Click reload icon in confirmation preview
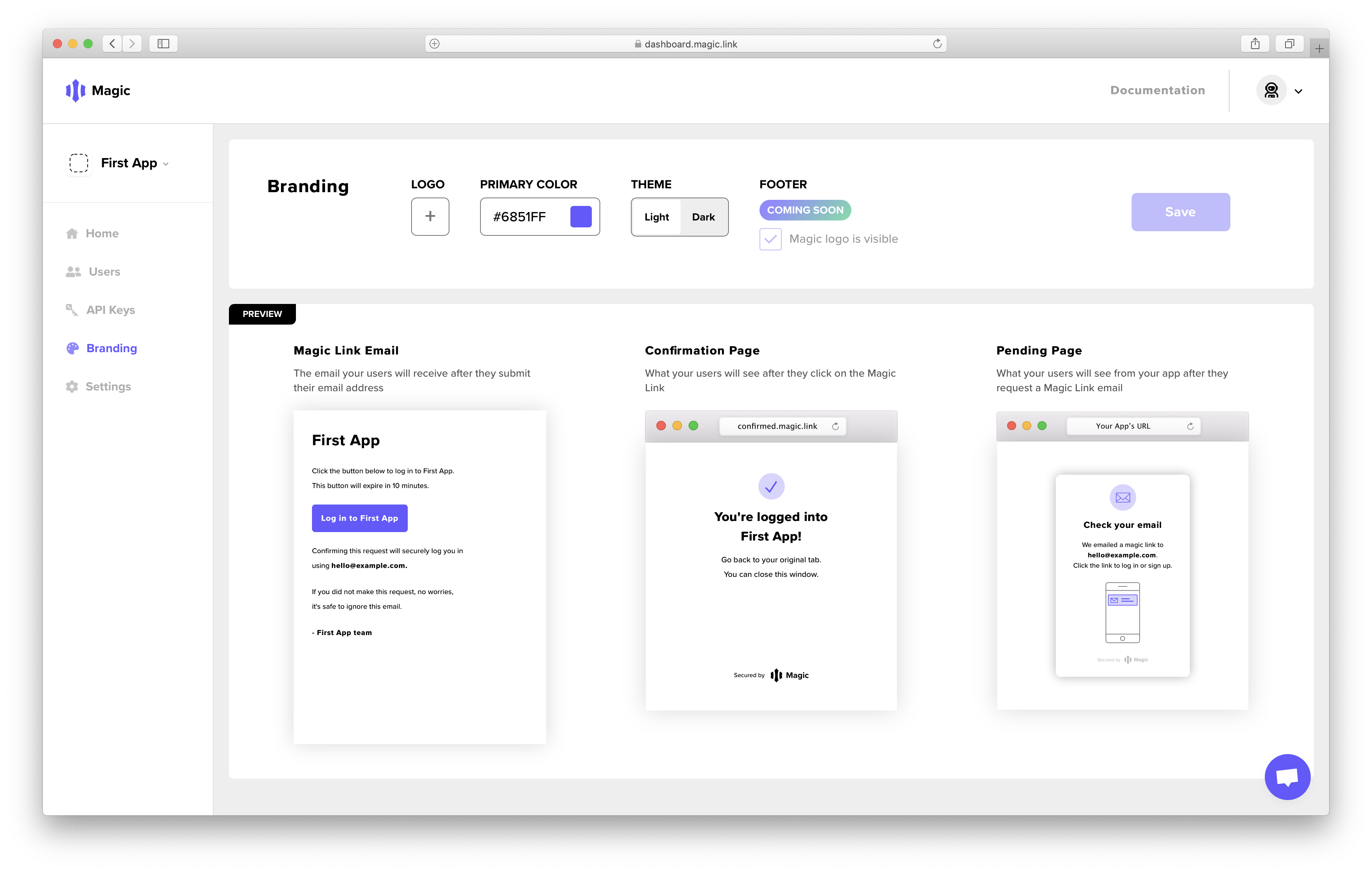 pos(835,426)
